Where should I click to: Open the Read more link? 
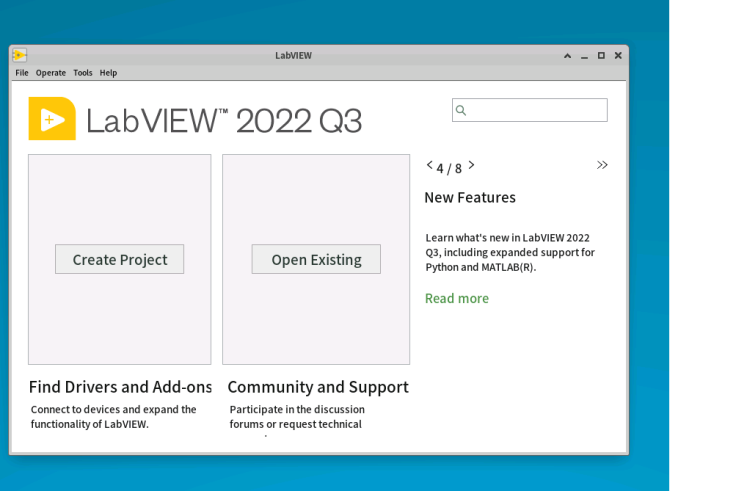457,299
